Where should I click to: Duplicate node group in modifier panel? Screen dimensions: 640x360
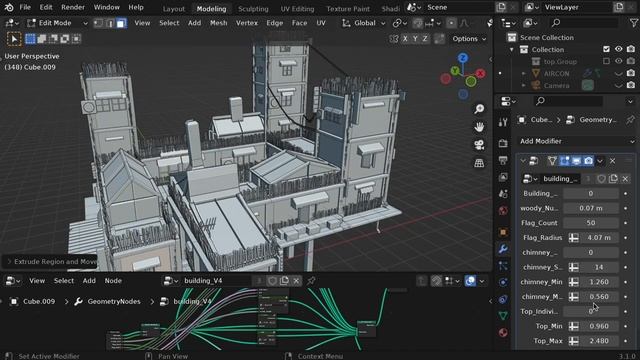pyautogui.click(x=613, y=179)
